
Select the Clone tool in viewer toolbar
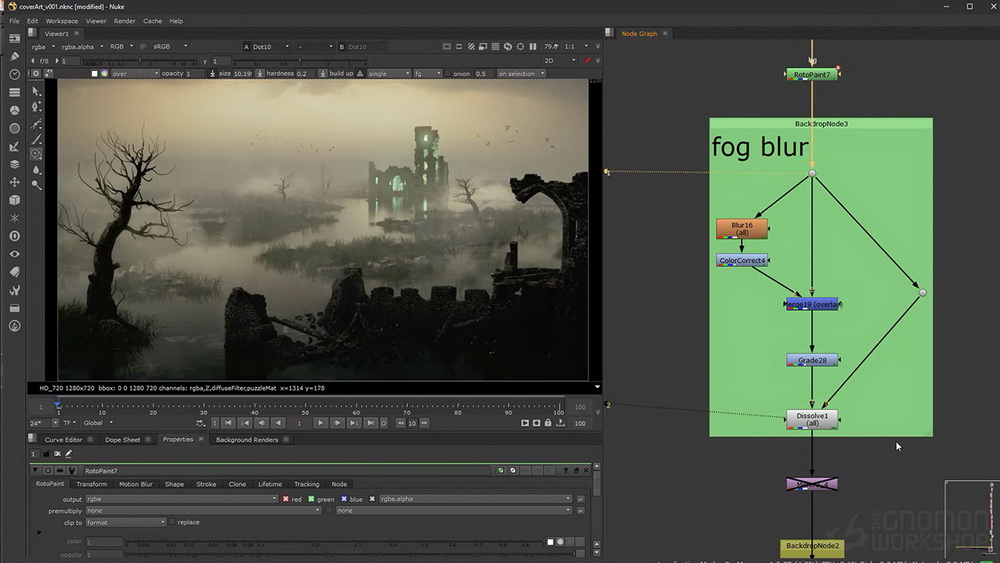tap(36, 154)
